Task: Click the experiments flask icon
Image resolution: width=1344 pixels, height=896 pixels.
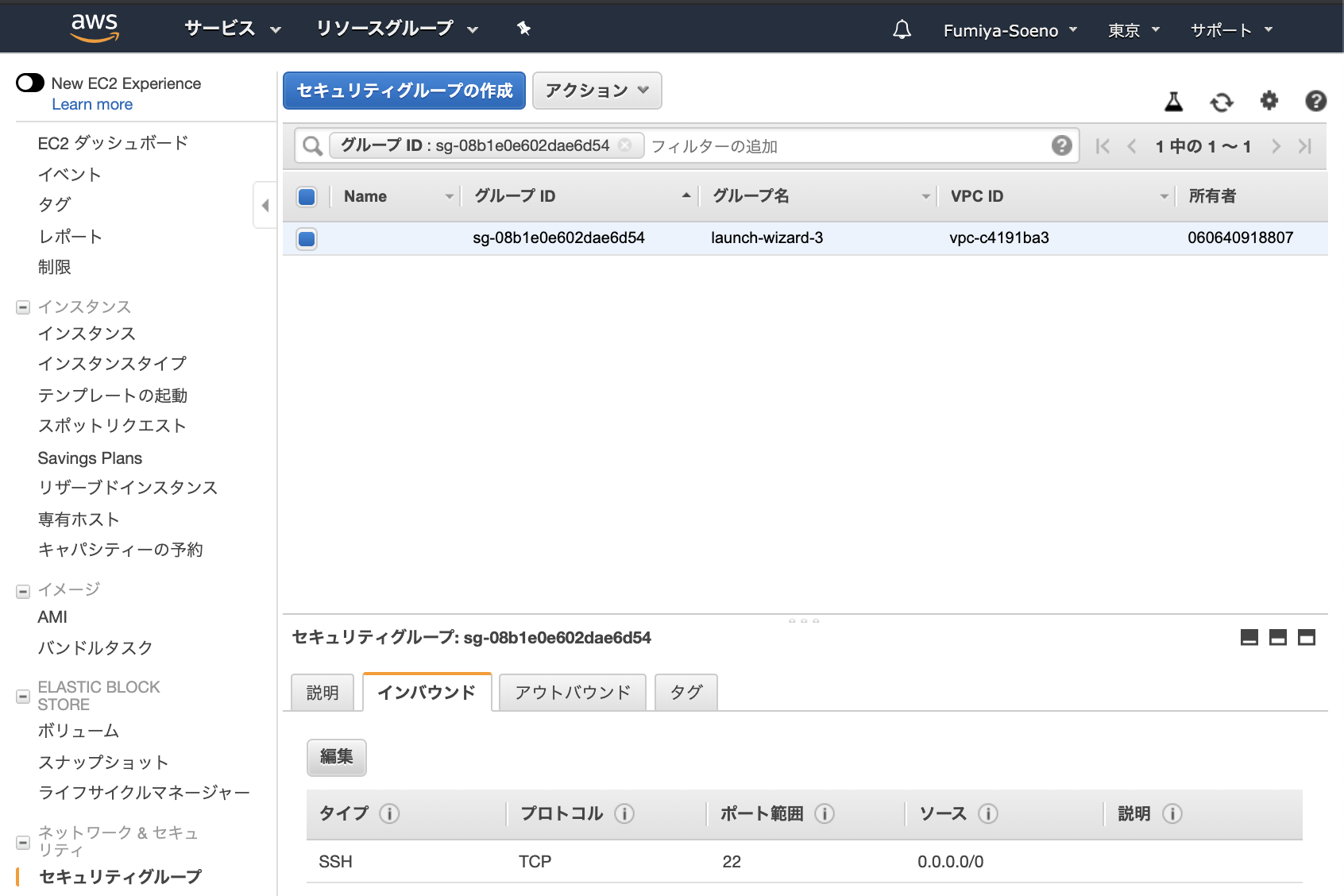Action: tap(1174, 102)
